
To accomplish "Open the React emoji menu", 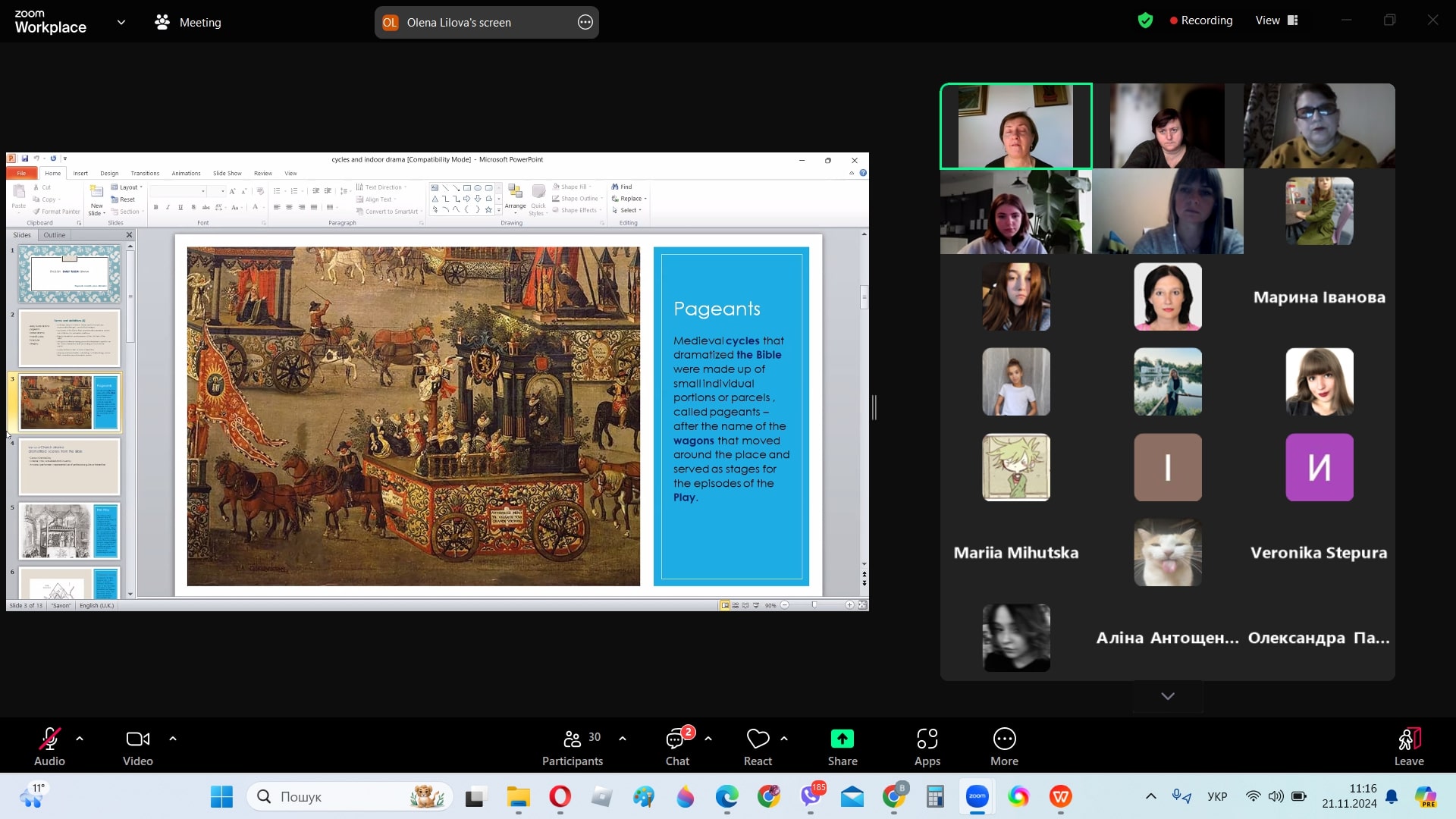I will pyautogui.click(x=758, y=748).
